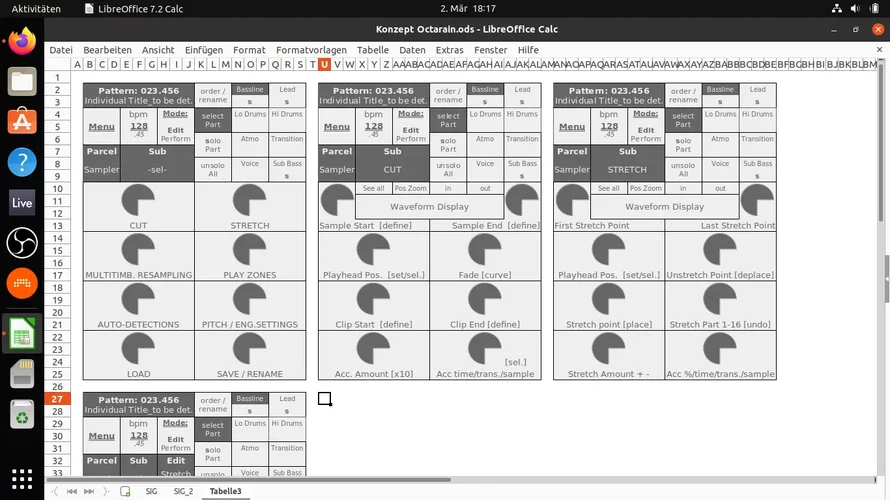Viewport: 890px width, 500px height.
Task: Select the knob graphic above AUTO-DETECTIONS
Action: (138, 299)
